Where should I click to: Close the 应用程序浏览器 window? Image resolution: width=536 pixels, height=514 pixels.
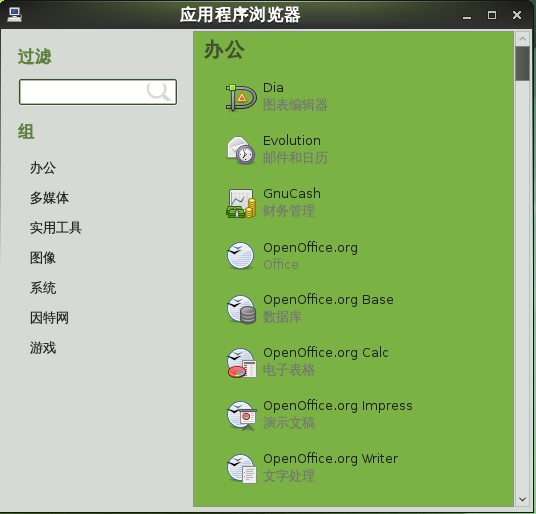(x=517, y=15)
